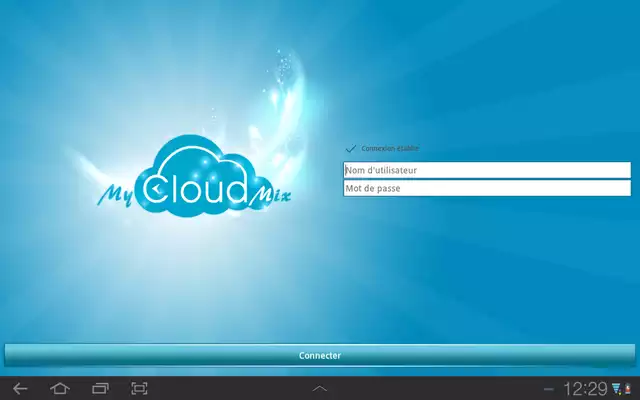Check the battery status icon
Viewport: 640px width, 400px height.
coord(627,388)
